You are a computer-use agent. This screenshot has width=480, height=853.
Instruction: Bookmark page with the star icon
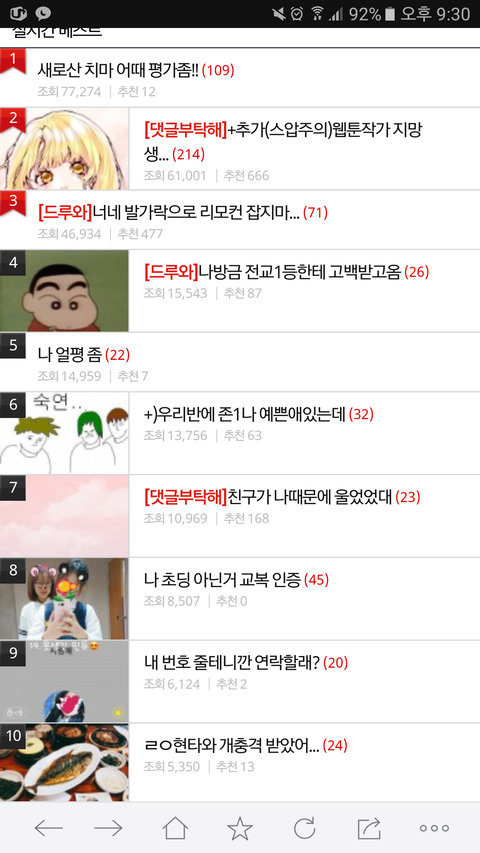(240, 828)
